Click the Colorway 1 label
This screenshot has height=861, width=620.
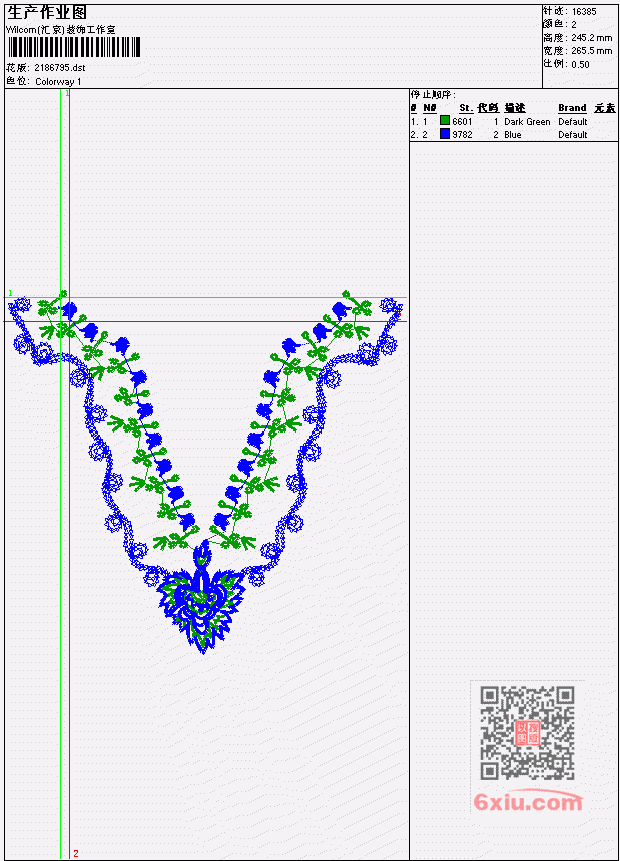(58, 81)
